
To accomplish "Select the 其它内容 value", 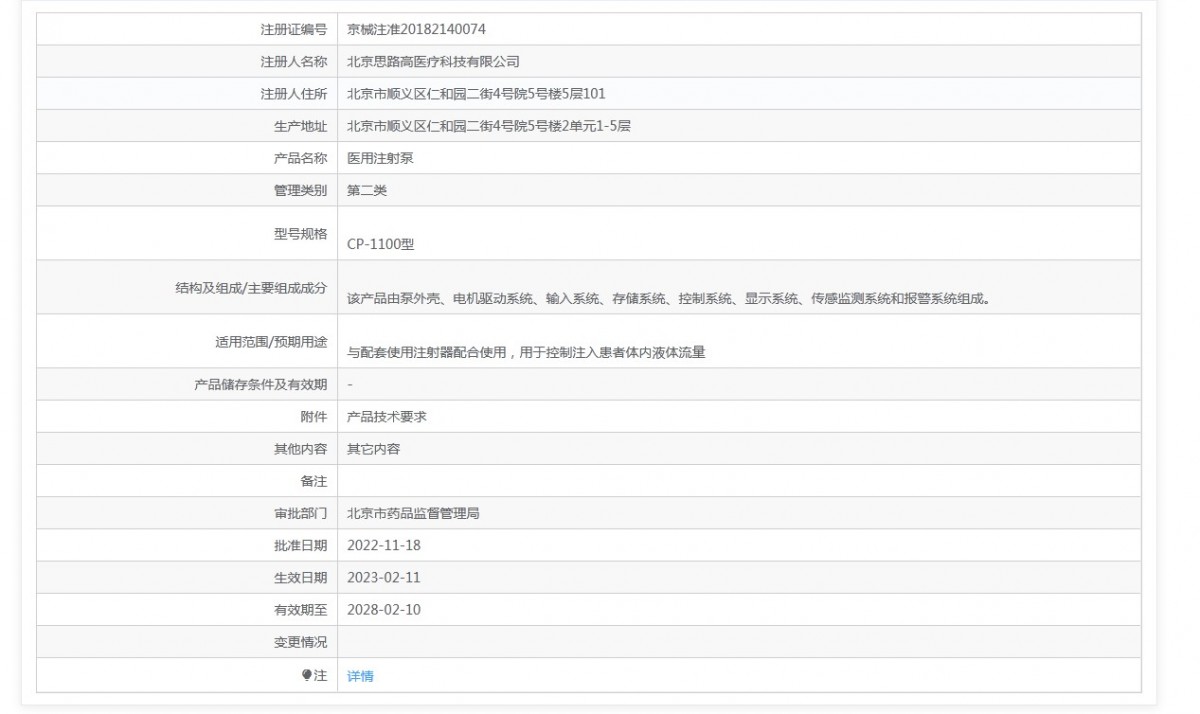I will coord(374,449).
